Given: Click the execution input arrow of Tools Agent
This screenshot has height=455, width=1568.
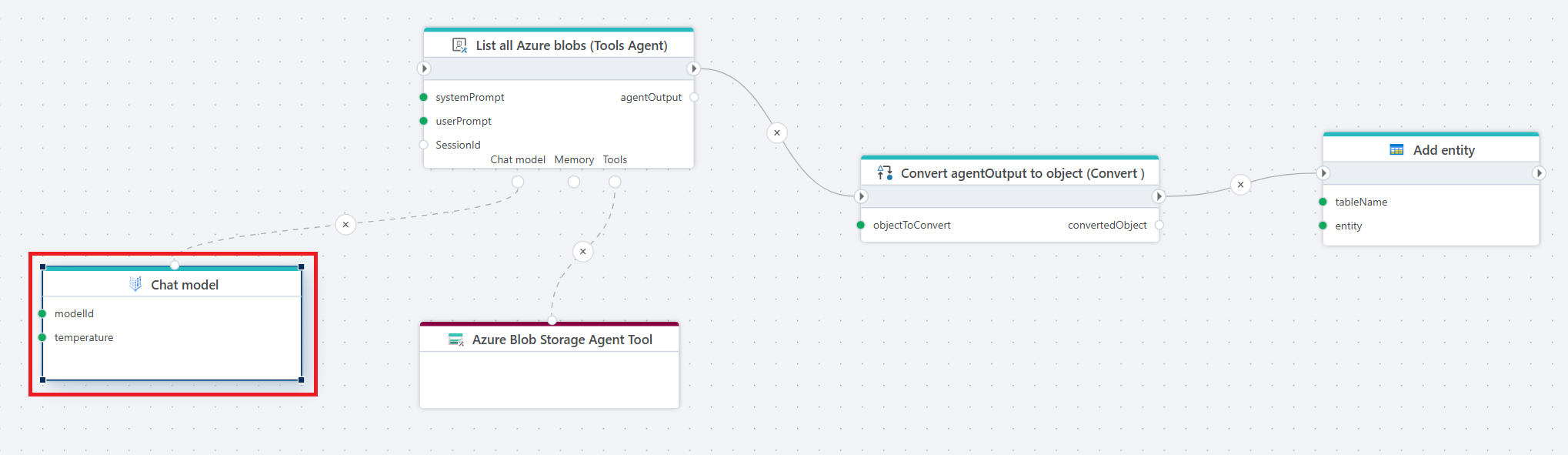Looking at the screenshot, I should pyautogui.click(x=424, y=69).
